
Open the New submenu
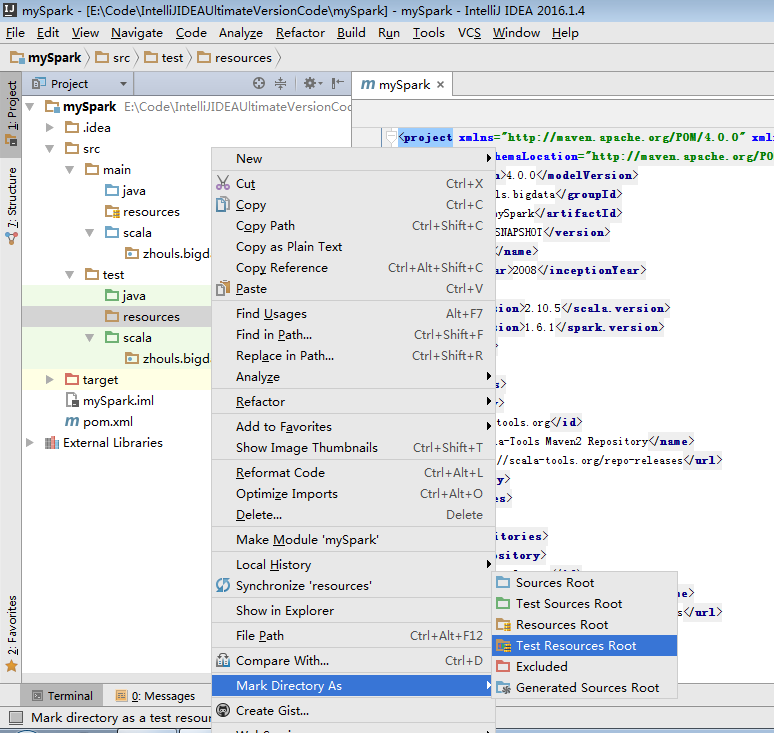point(353,158)
